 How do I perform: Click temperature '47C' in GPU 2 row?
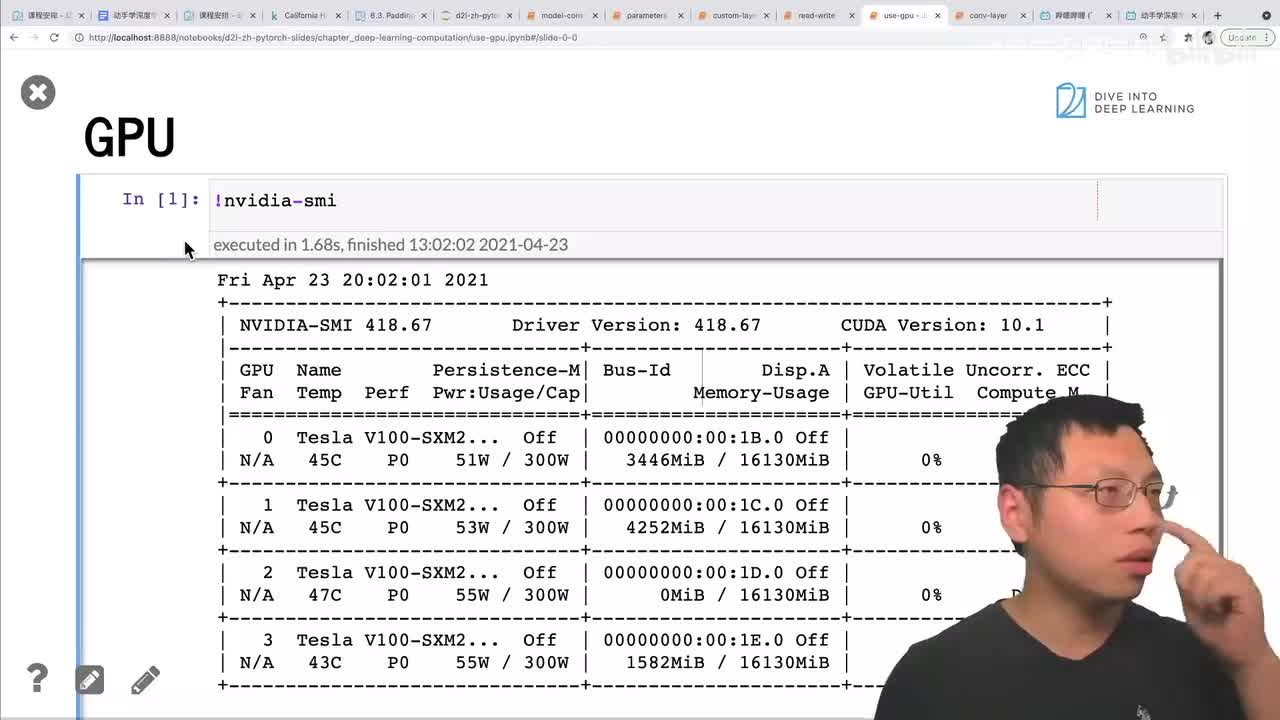tap(324, 595)
